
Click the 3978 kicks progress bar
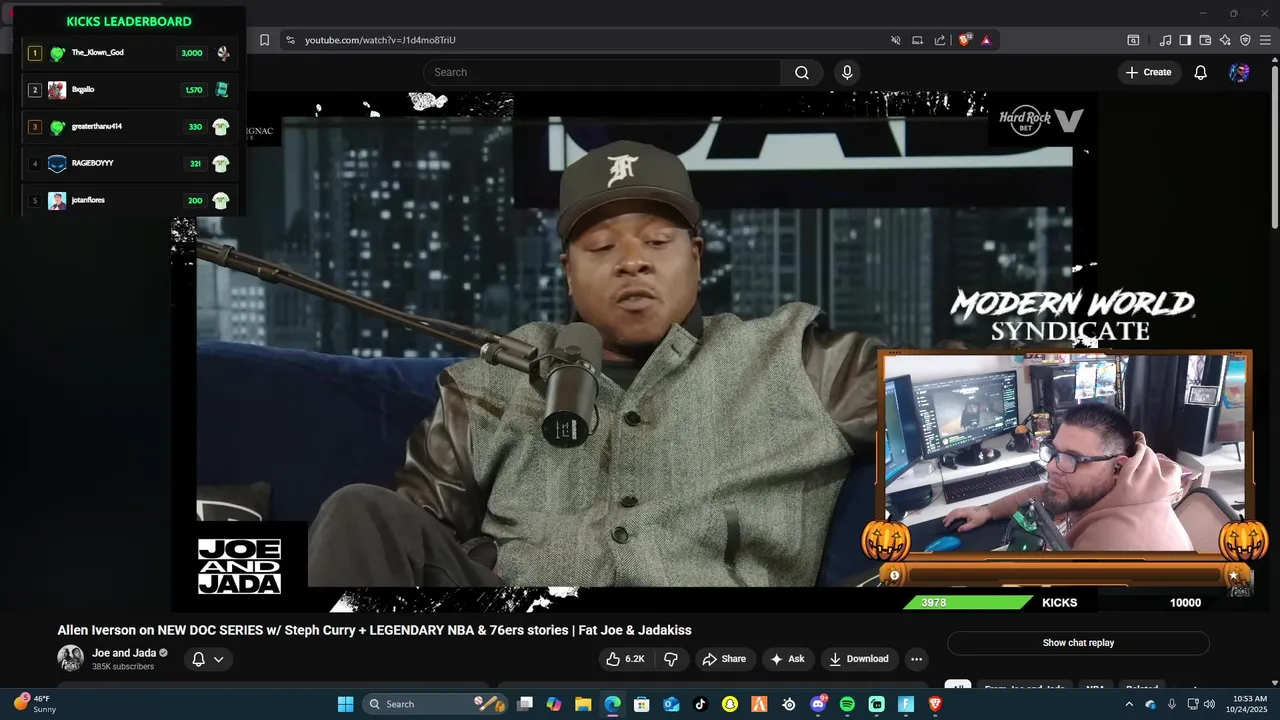tap(968, 602)
